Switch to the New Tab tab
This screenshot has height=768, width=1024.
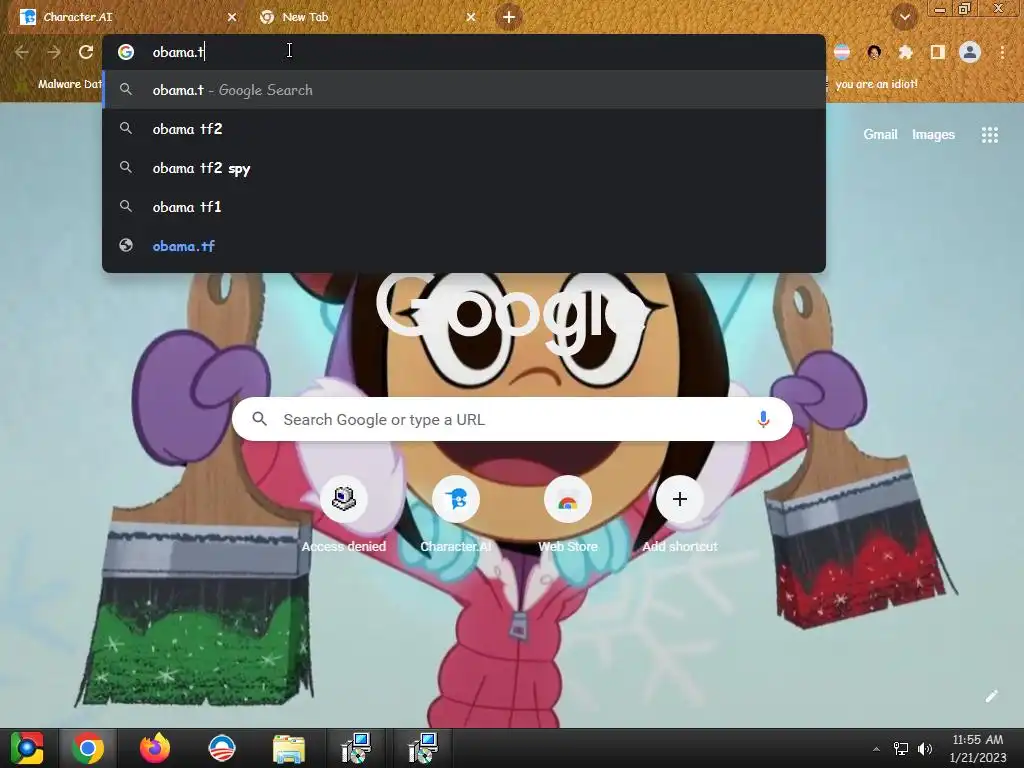[366, 17]
